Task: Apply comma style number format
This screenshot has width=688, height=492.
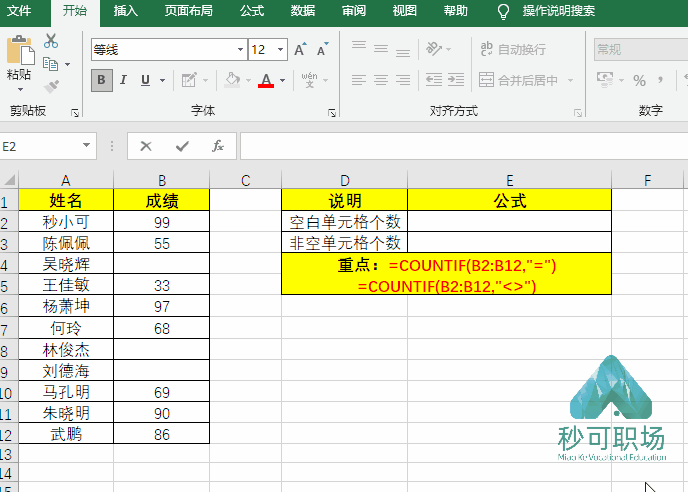Action: [x=660, y=80]
